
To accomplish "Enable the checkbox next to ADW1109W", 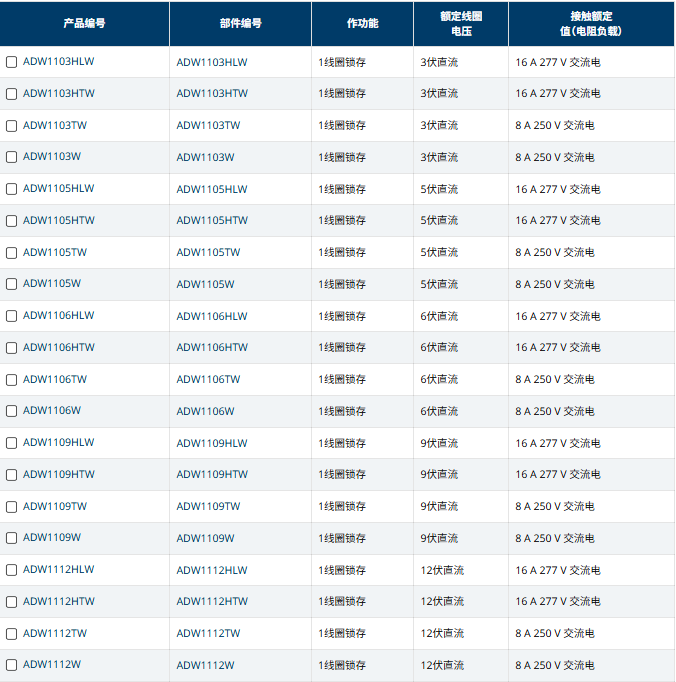I will click(12, 538).
